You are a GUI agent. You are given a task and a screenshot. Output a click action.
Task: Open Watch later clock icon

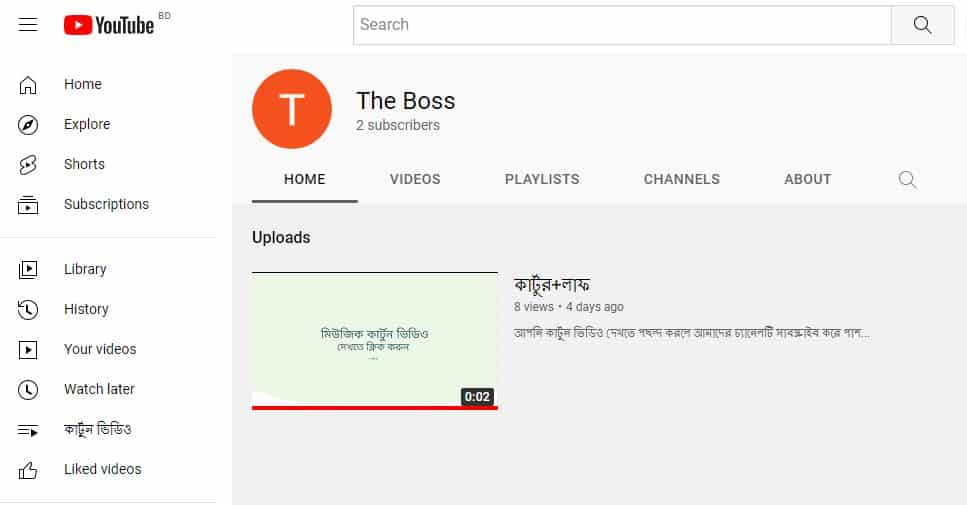pos(28,390)
